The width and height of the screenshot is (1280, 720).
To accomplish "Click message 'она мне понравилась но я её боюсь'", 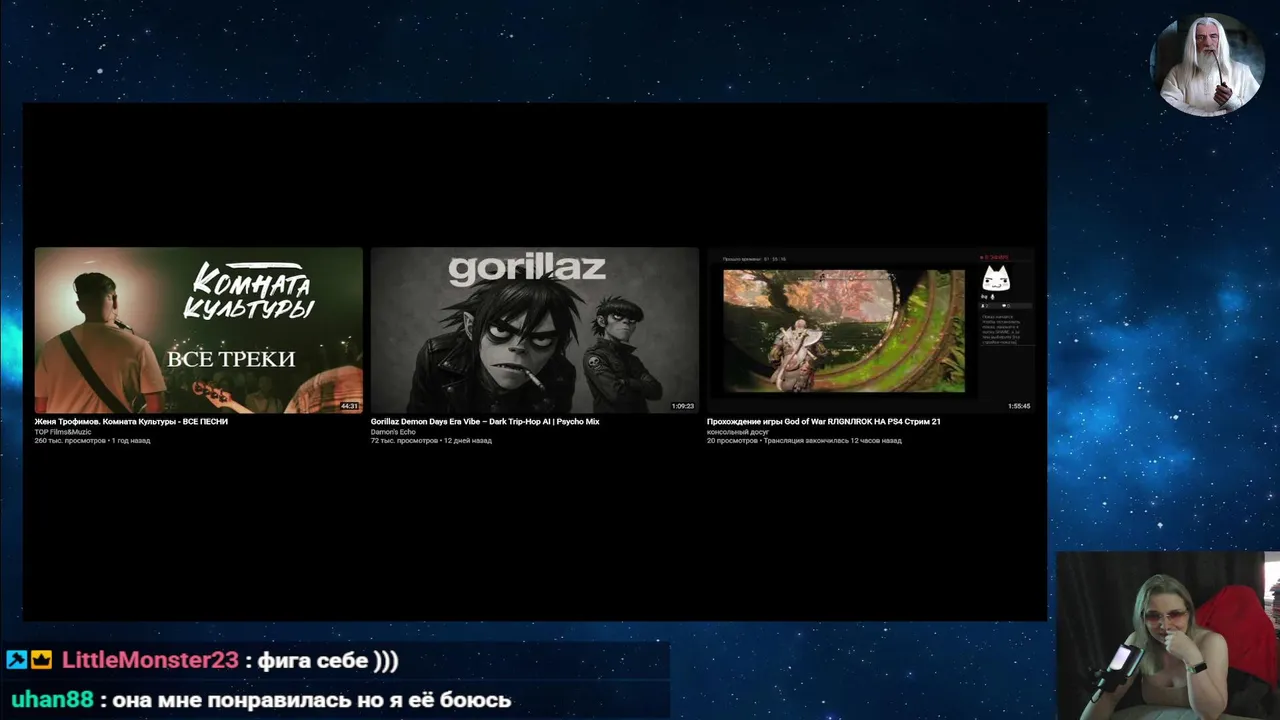I will pos(312,700).
